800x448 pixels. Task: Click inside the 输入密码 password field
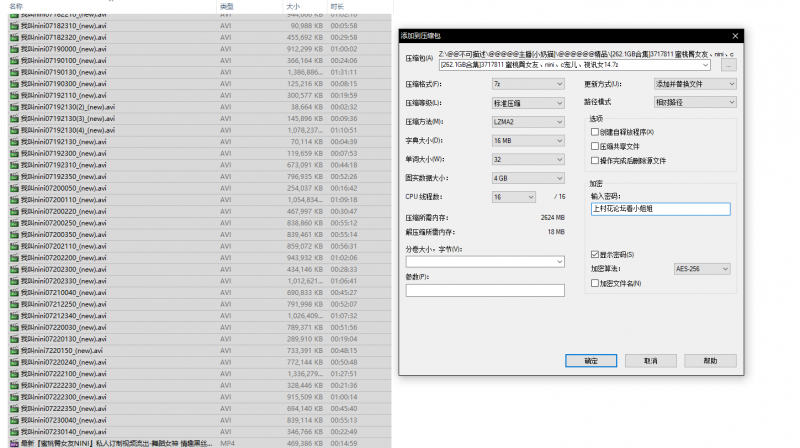coord(660,210)
